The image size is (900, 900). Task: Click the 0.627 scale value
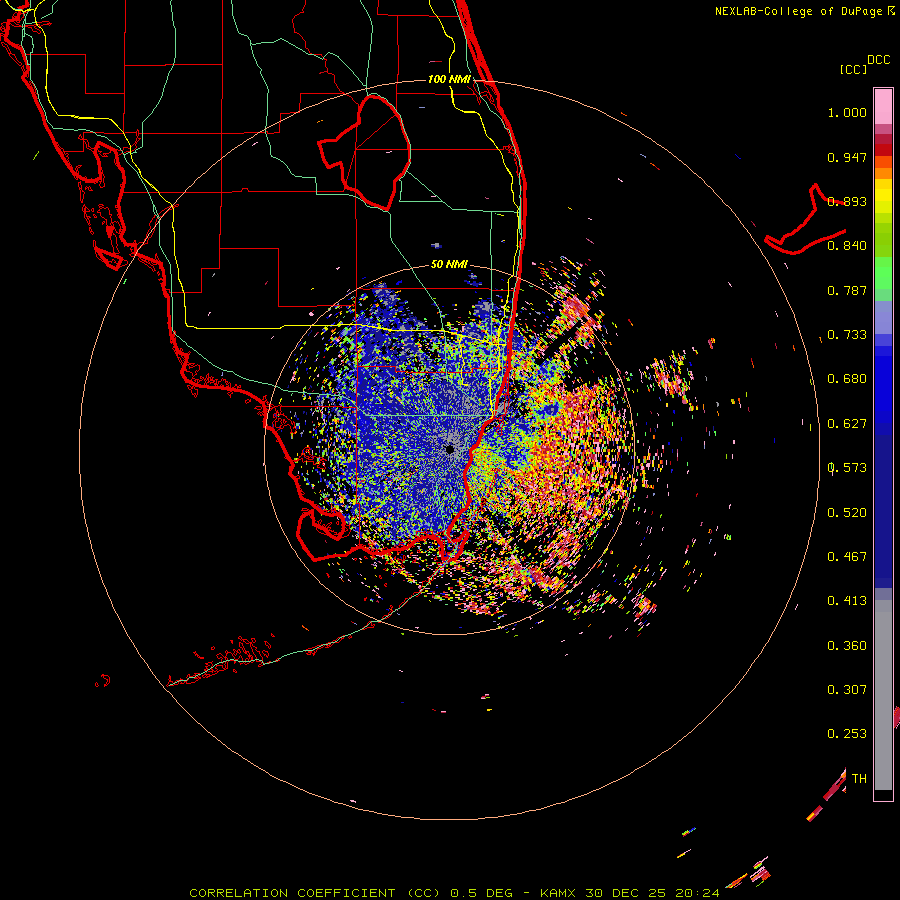click(x=847, y=424)
